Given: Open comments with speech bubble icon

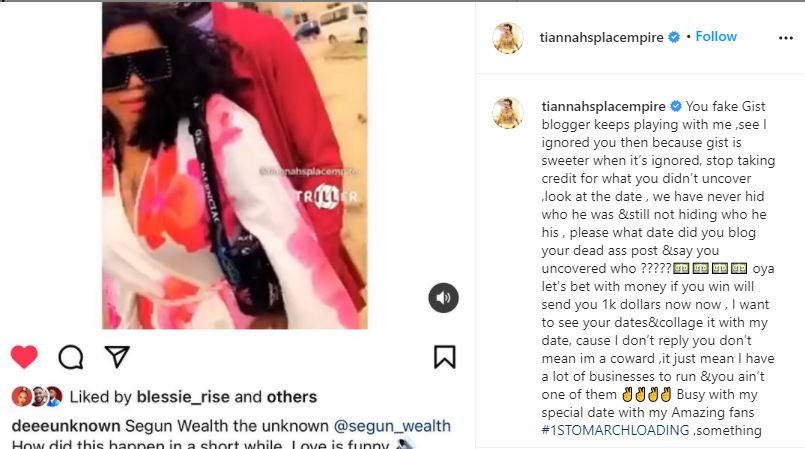Looking at the screenshot, I should [71, 357].
